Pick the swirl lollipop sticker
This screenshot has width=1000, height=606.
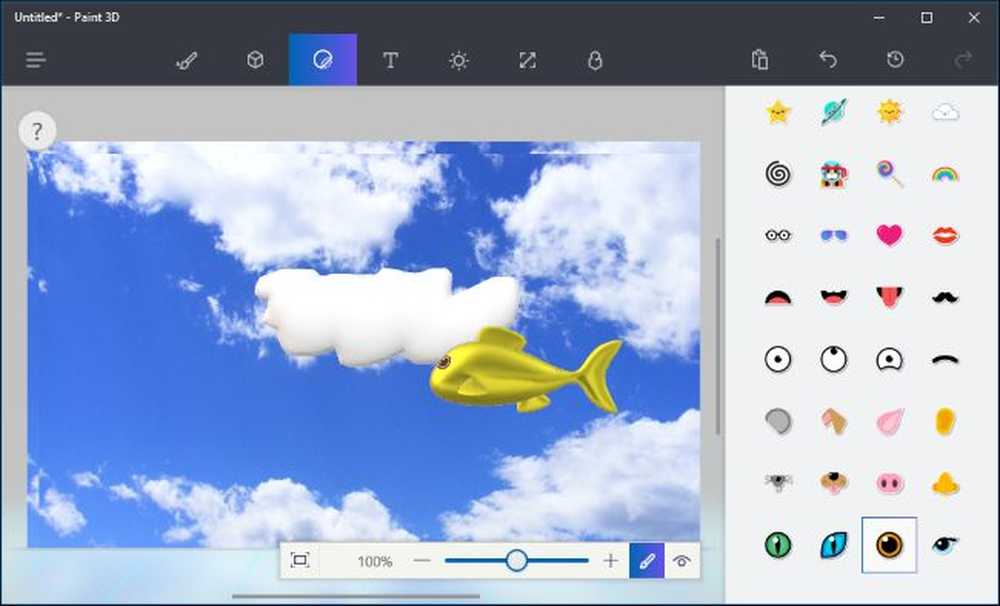[890, 174]
